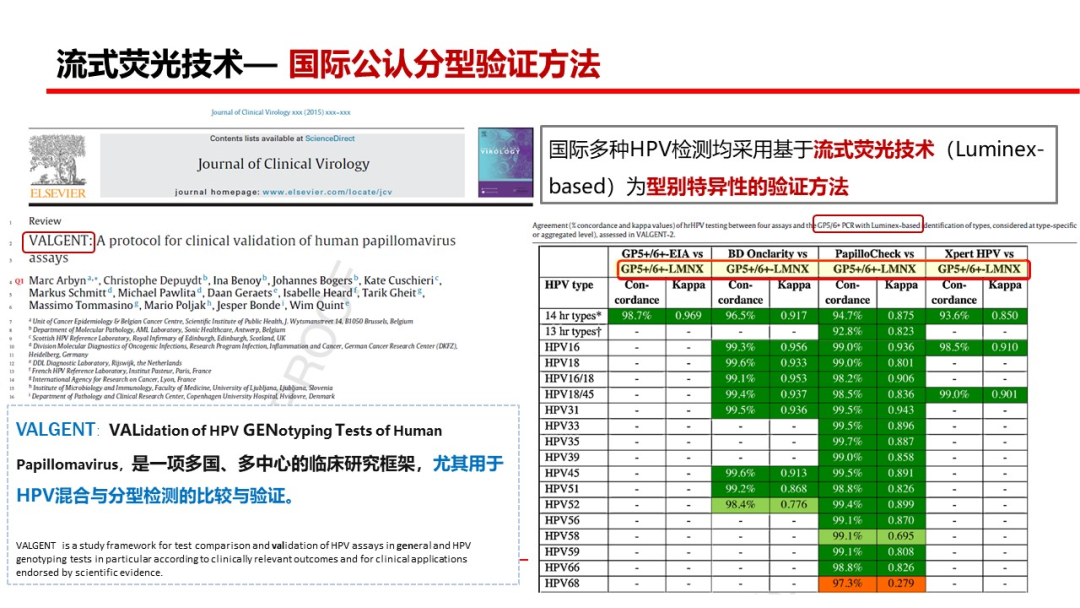Click the '0.801' kappa cell for HPV18

coord(900,363)
